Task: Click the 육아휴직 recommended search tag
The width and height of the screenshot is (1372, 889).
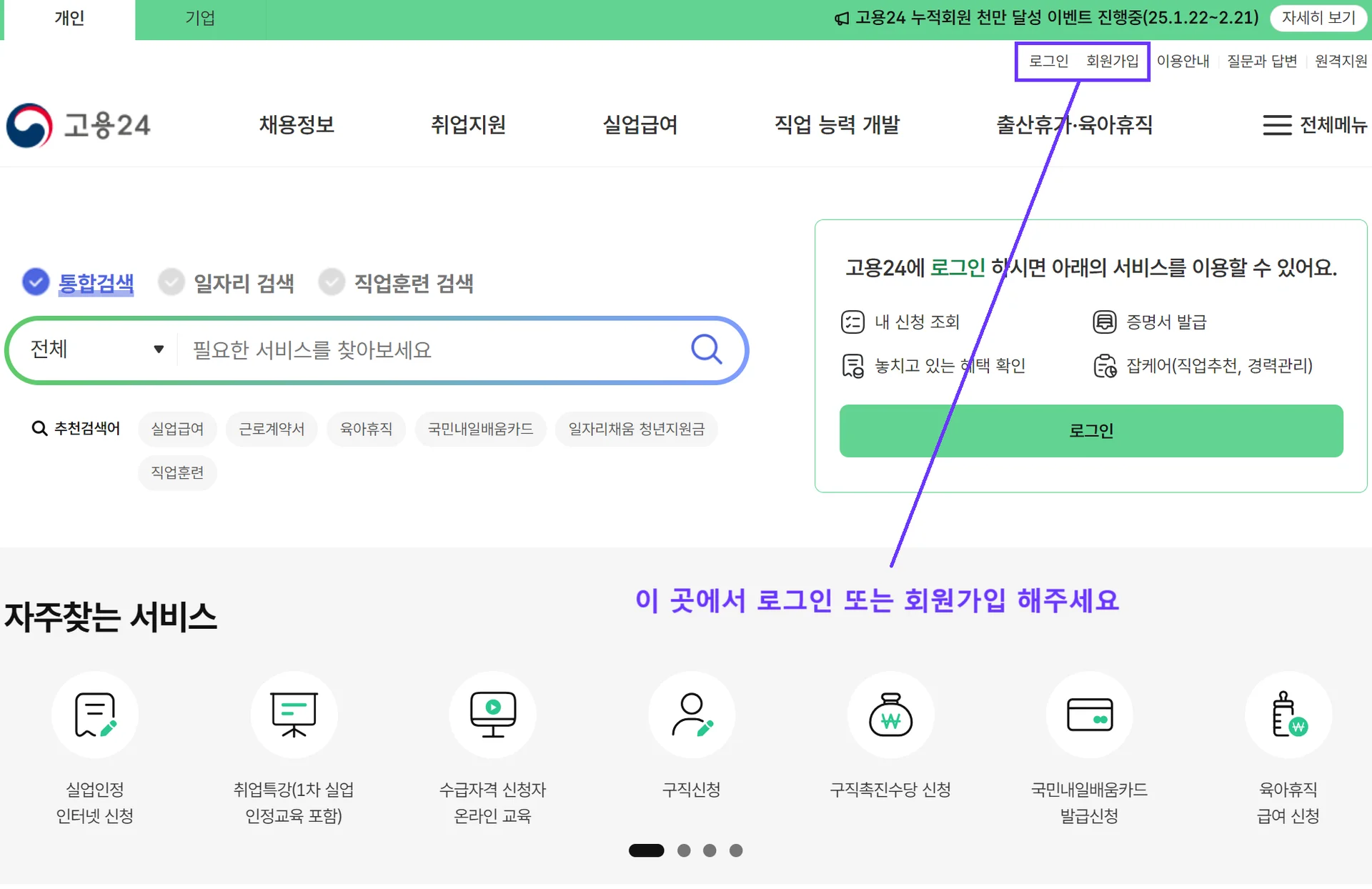Action: (366, 429)
